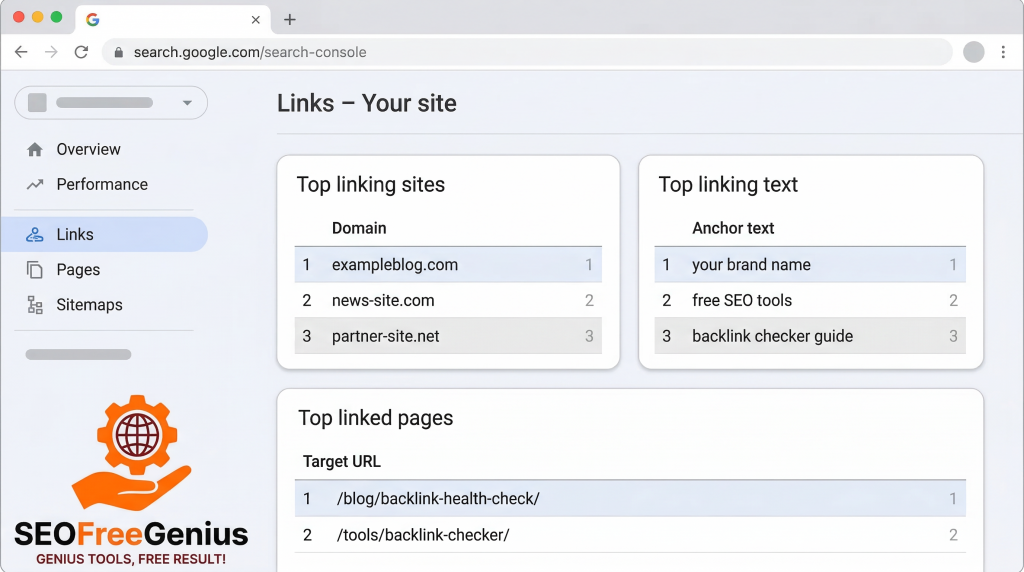Open the Sitemaps section
Image resolution: width=1024 pixels, height=572 pixels.
coord(89,305)
